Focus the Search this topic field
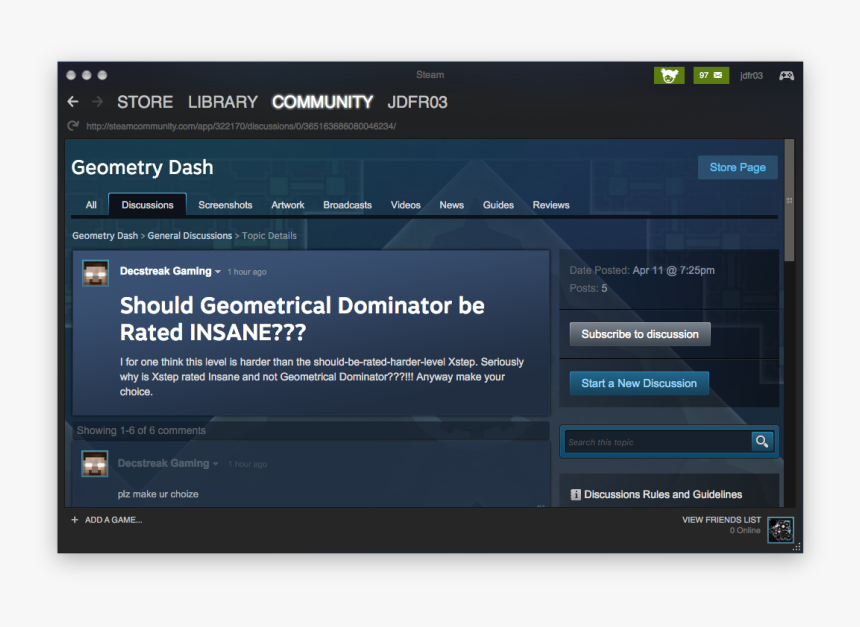The image size is (860, 627). (658, 442)
